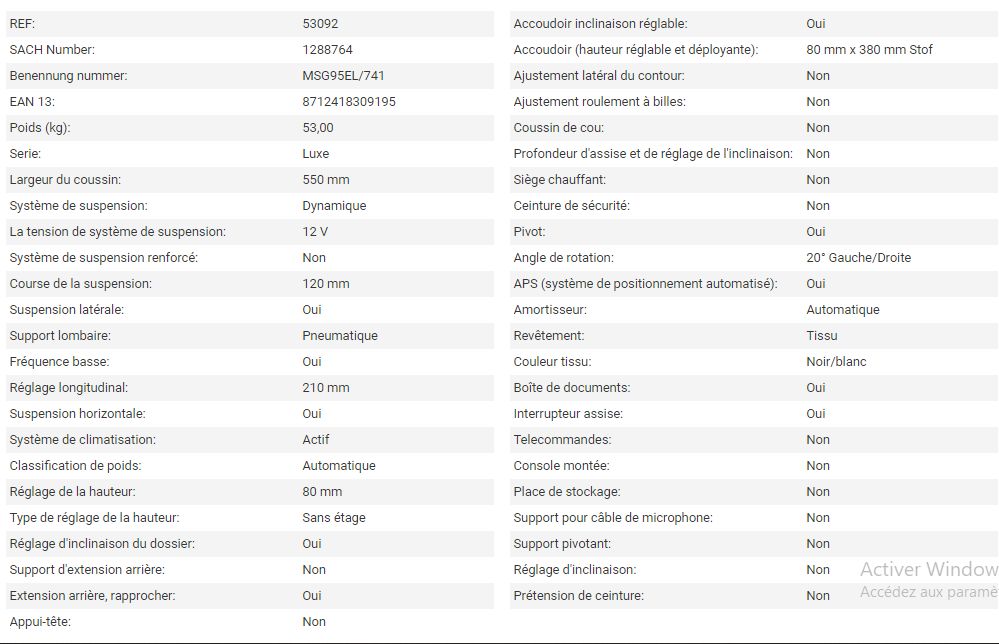
Task: Click the REF value 53092
Action: (320, 24)
